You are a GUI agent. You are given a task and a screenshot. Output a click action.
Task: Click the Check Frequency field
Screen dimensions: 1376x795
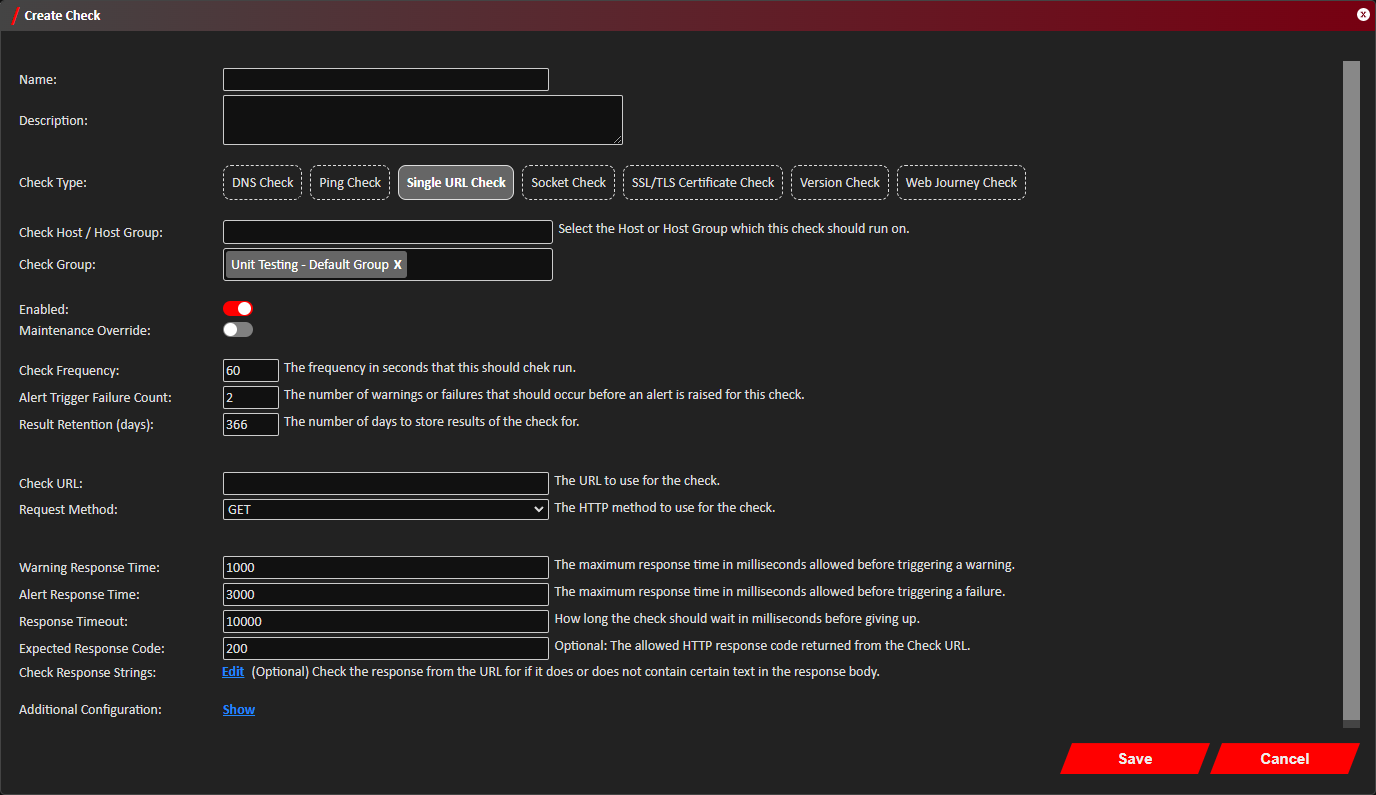pos(251,370)
